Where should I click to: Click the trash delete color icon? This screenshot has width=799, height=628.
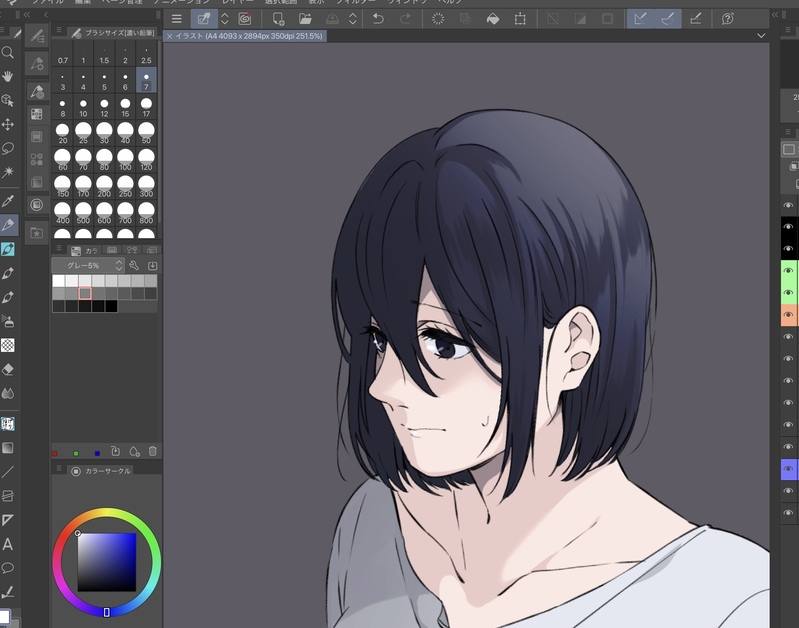pyautogui.click(x=152, y=451)
